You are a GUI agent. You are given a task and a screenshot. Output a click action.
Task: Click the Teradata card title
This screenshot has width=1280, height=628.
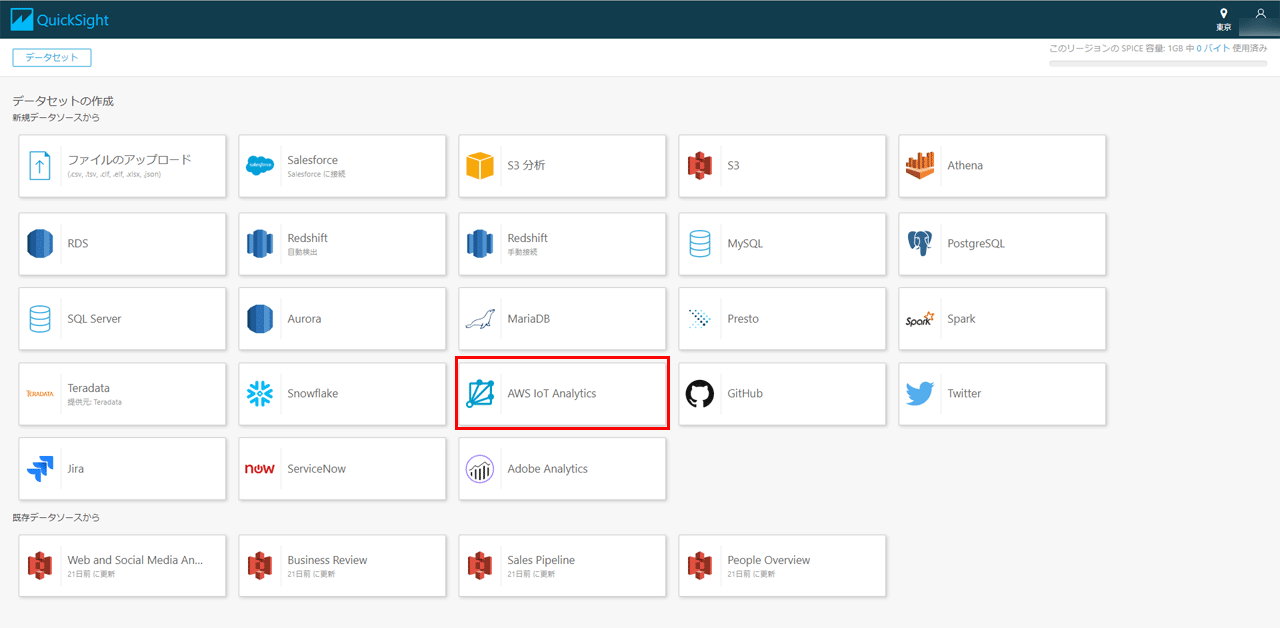(88, 388)
